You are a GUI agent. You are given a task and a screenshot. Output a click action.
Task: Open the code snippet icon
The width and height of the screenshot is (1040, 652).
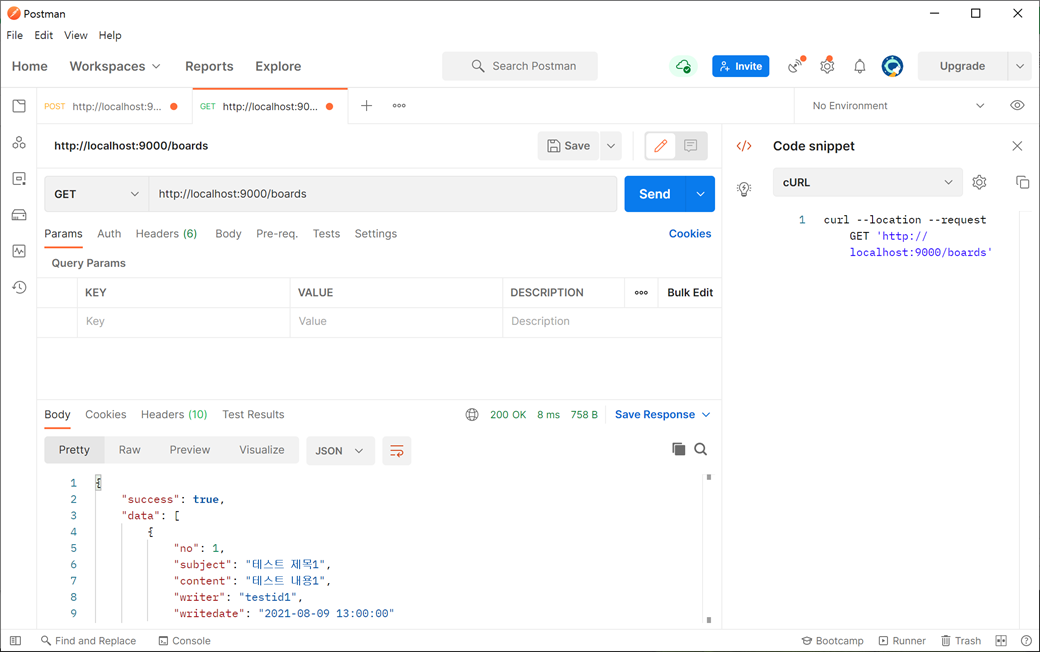(x=744, y=146)
